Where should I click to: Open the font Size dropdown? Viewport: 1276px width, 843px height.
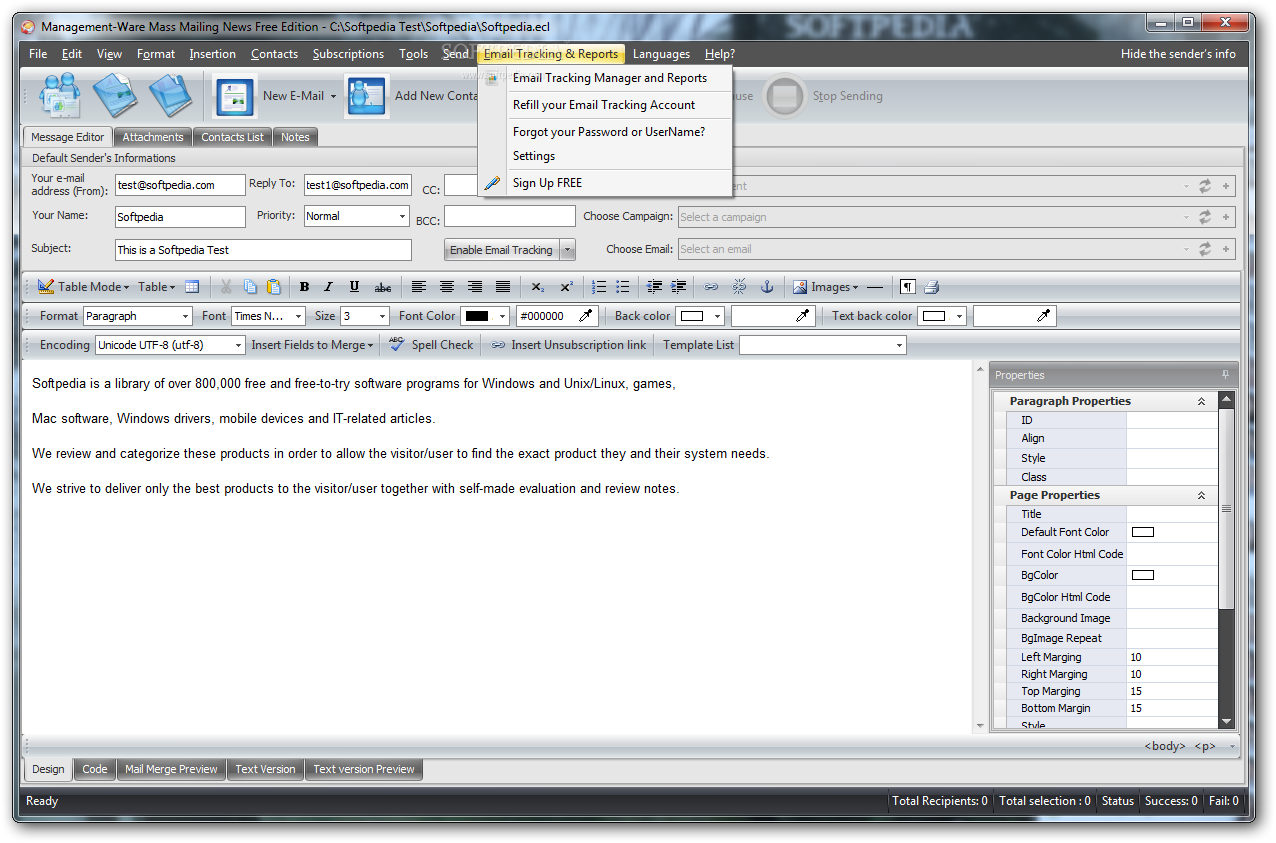point(382,316)
